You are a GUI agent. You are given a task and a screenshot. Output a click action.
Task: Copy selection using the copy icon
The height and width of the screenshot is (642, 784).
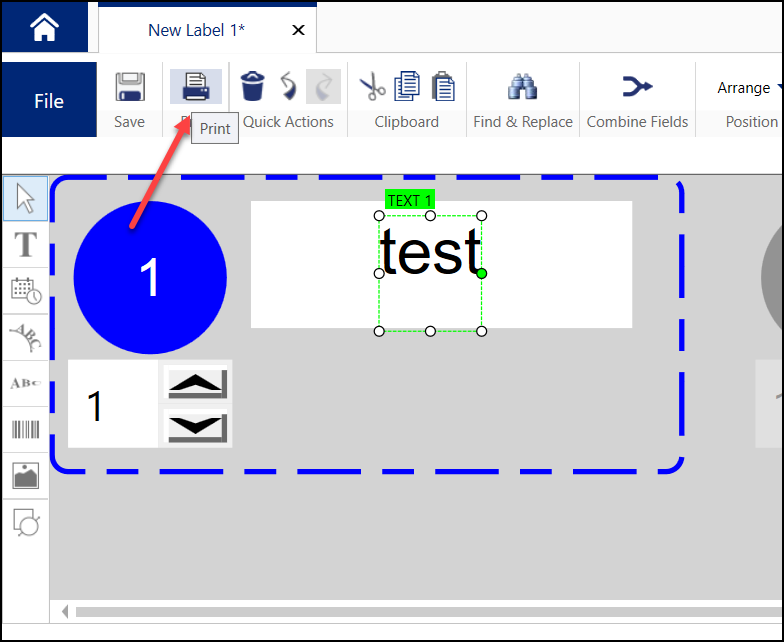coord(407,87)
